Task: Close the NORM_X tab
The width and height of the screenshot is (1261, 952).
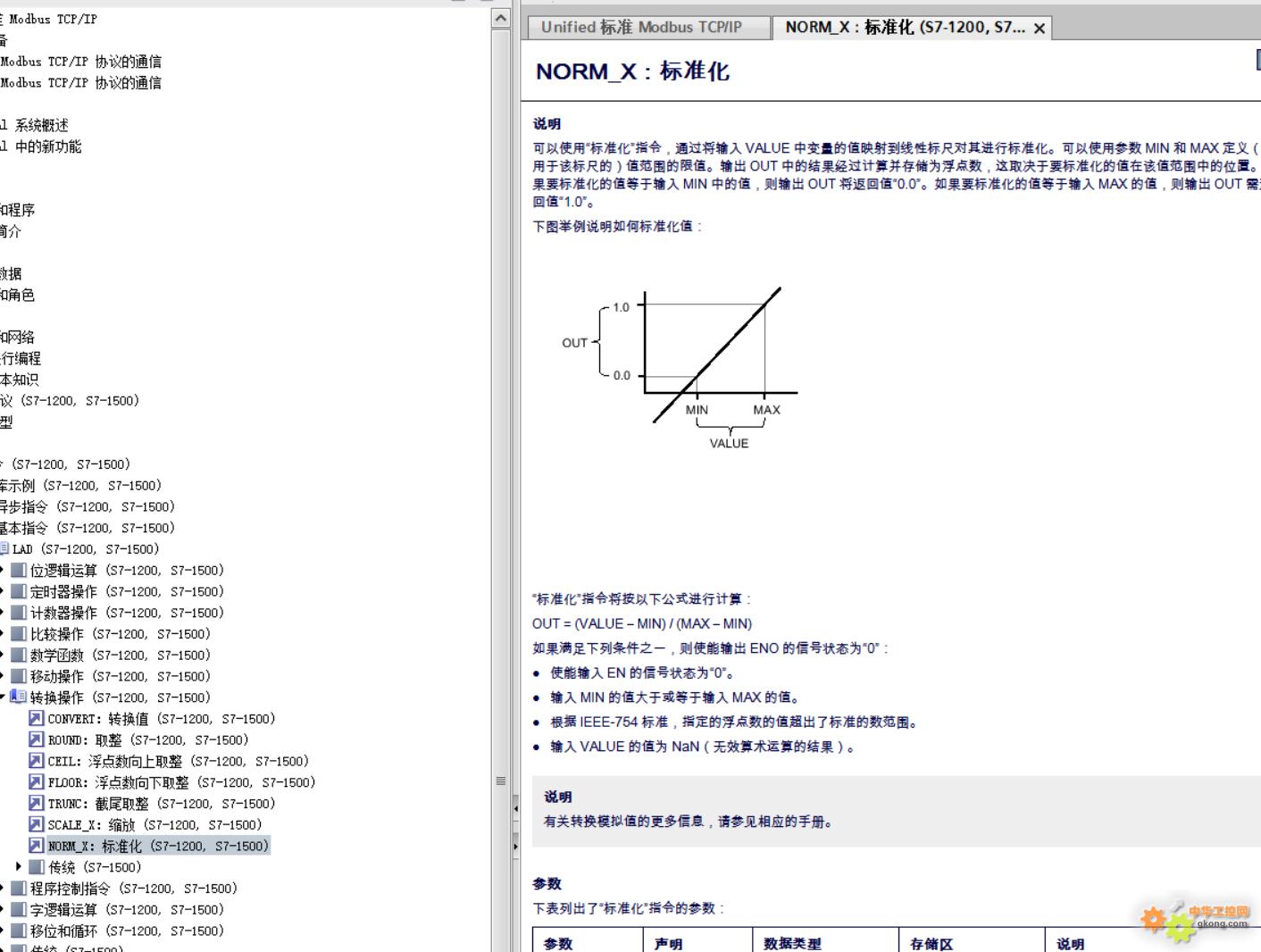Action: tap(1040, 29)
